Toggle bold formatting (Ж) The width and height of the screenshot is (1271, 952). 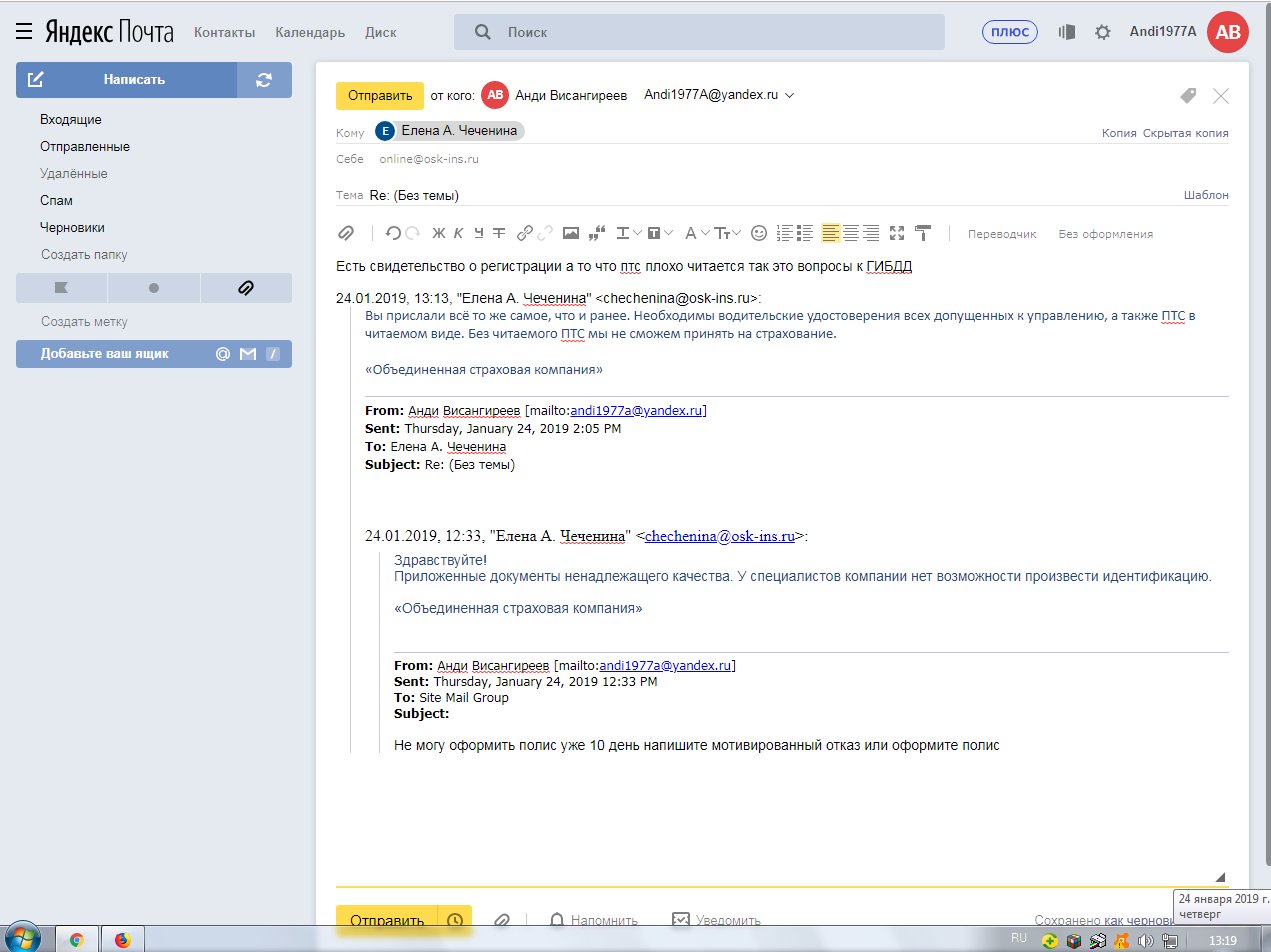438,233
